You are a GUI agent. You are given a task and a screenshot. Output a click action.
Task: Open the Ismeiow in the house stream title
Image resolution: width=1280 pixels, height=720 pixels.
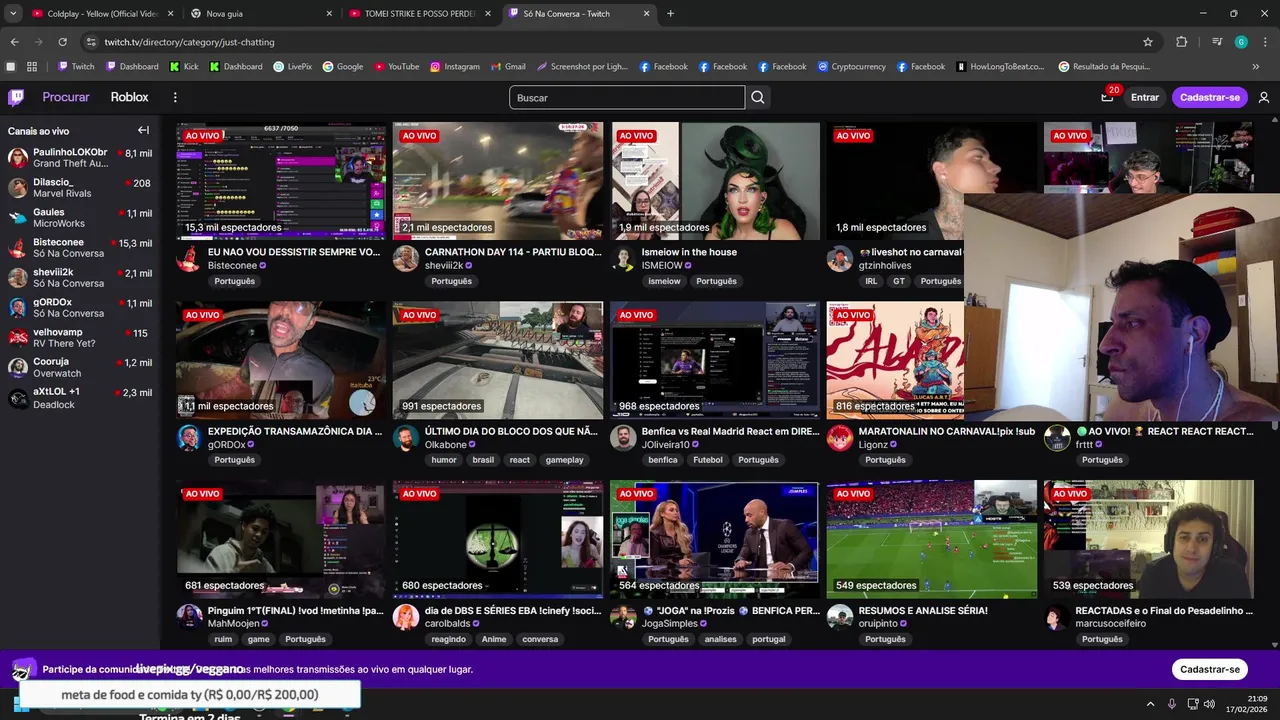[689, 252]
